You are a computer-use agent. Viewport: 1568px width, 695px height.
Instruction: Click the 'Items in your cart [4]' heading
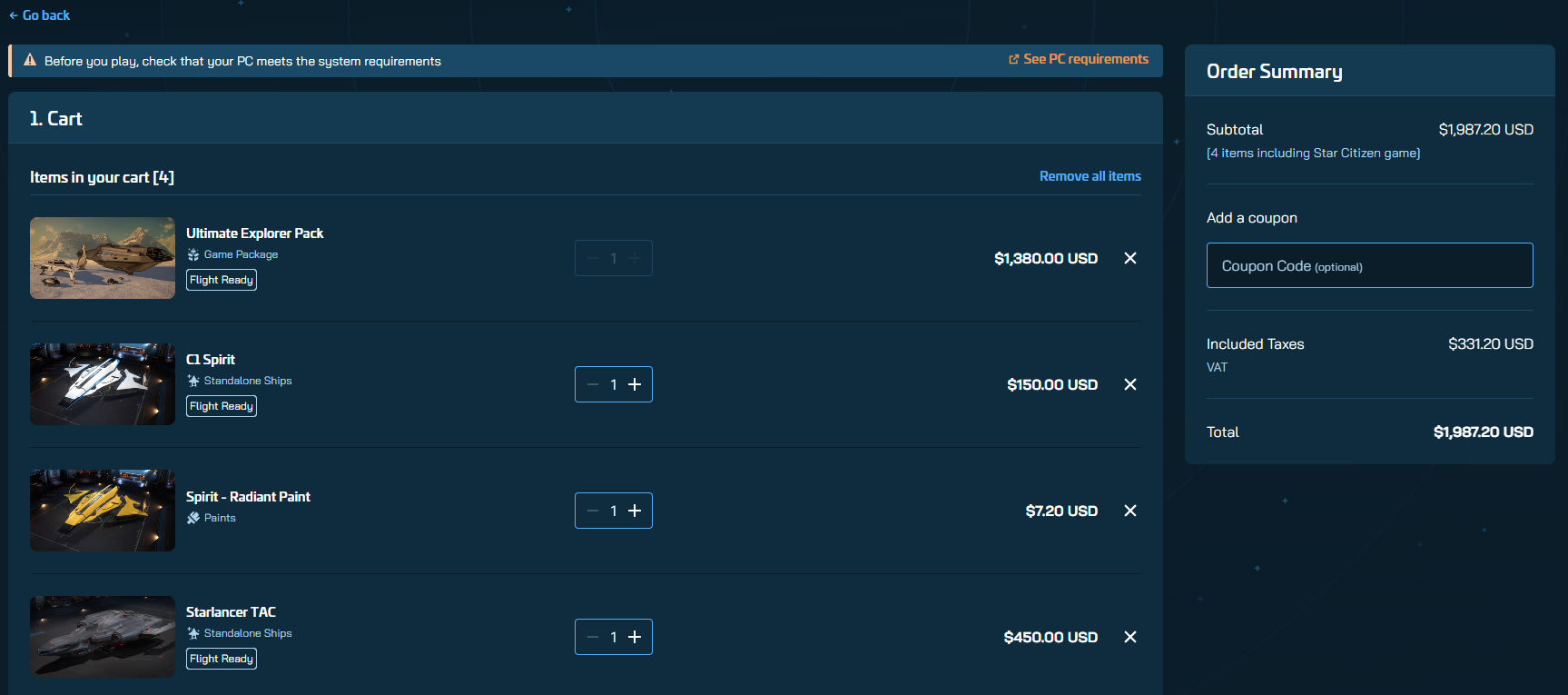click(102, 177)
